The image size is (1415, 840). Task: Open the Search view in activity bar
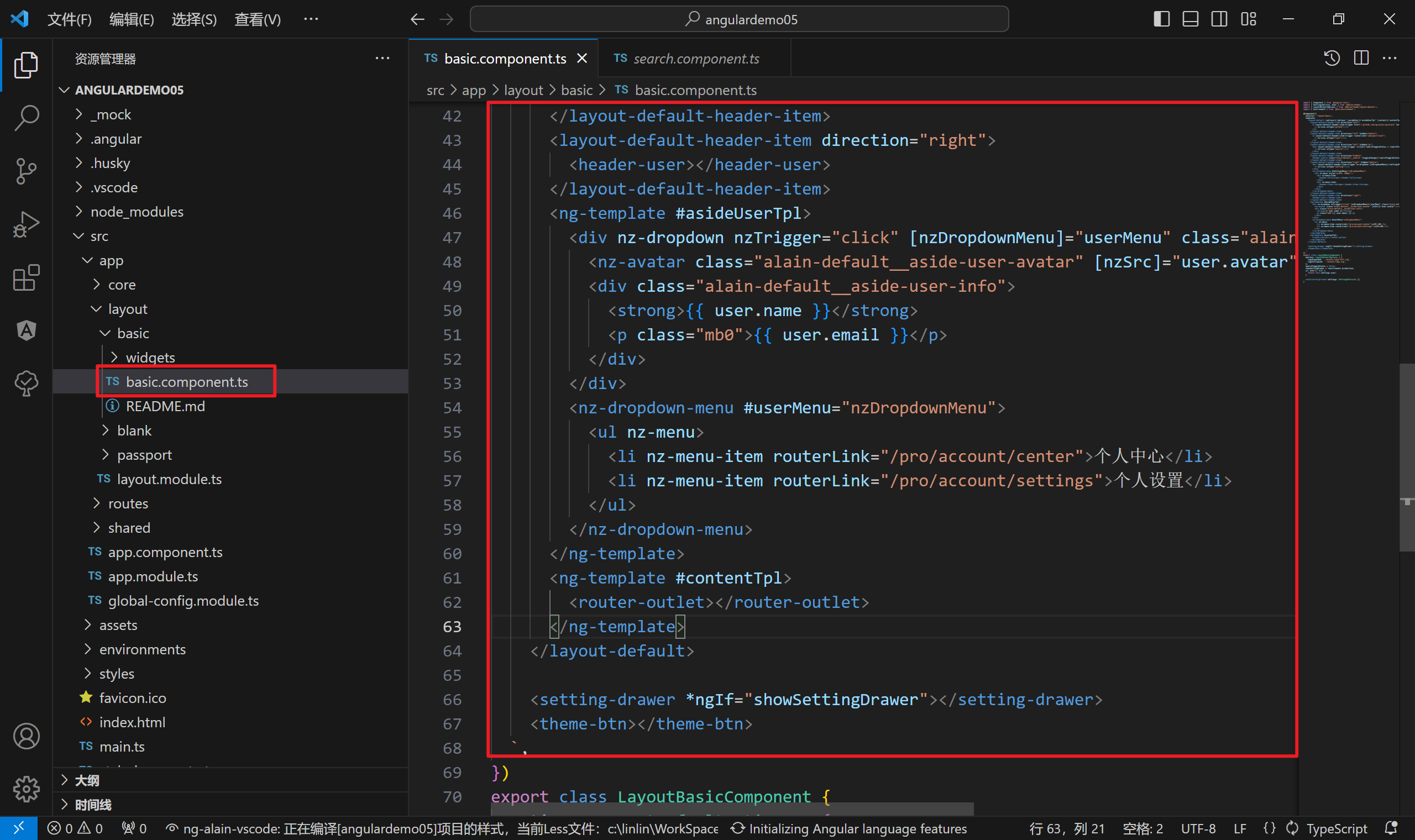pos(26,118)
